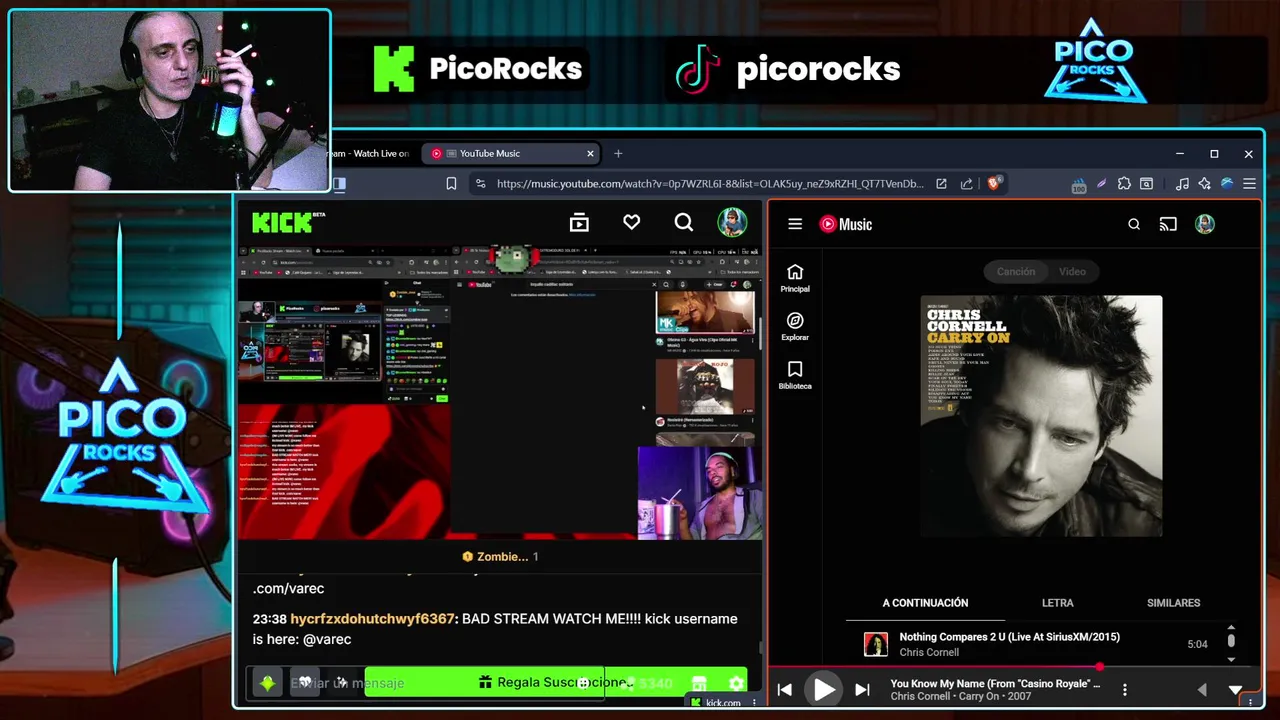Click the Brave shields lion icon
1280x720 pixels.
pos(994,183)
